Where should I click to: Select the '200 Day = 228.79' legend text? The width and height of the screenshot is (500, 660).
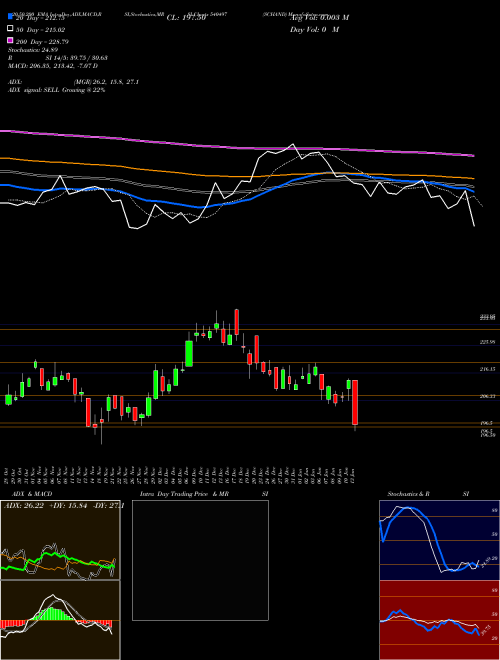click(x=43, y=42)
